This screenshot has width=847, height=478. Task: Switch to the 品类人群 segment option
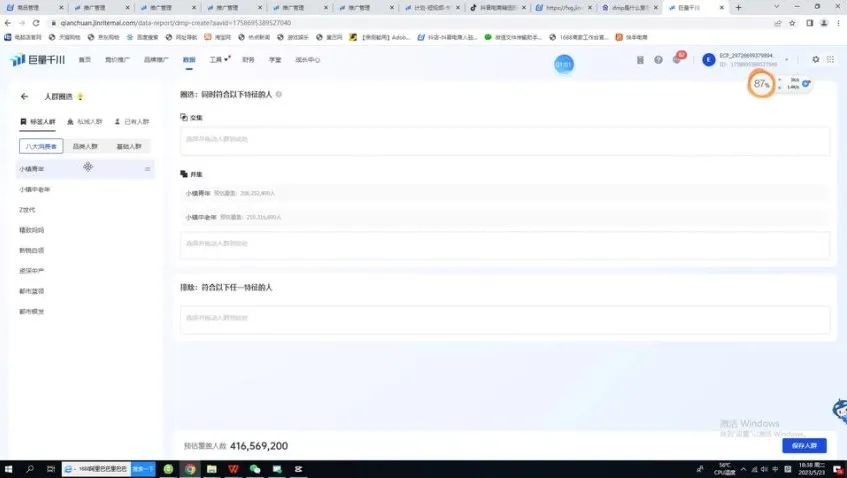pyautogui.click(x=86, y=146)
